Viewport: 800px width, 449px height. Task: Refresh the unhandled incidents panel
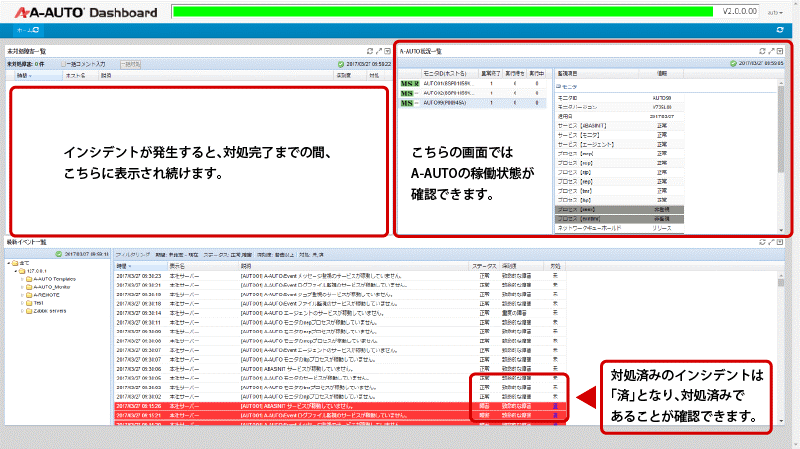pos(370,51)
